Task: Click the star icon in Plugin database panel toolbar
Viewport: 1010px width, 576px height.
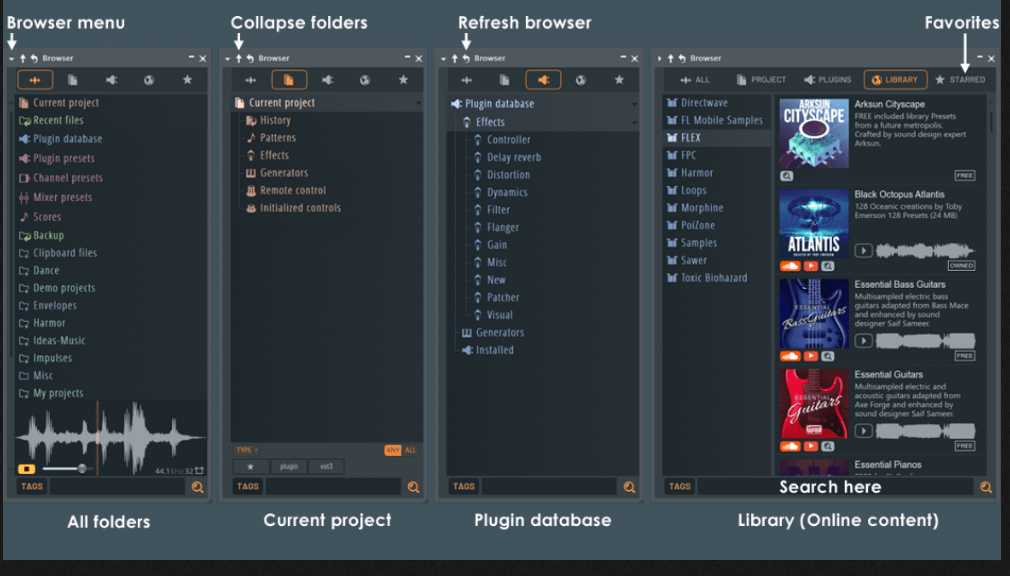Action: 619,80
